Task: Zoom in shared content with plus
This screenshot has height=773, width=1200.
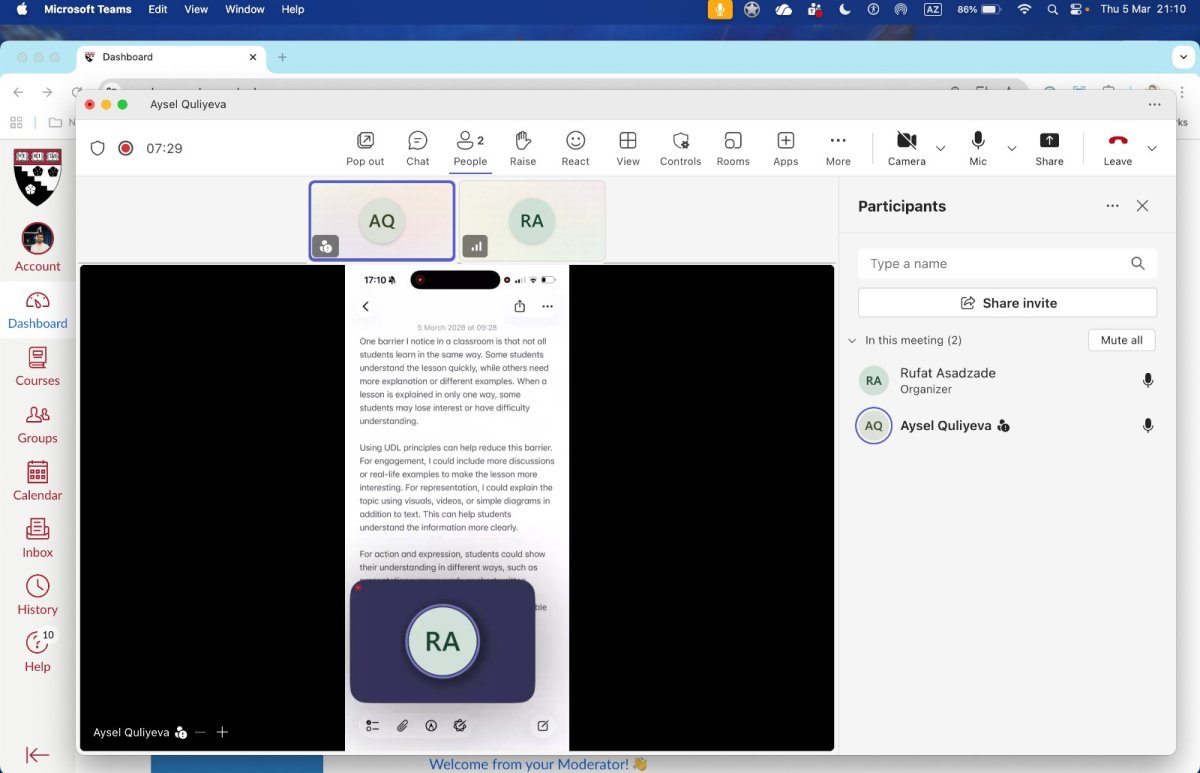Action: tap(222, 732)
